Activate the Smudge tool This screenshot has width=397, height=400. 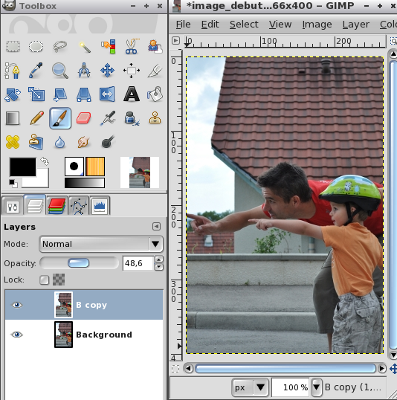[84, 142]
